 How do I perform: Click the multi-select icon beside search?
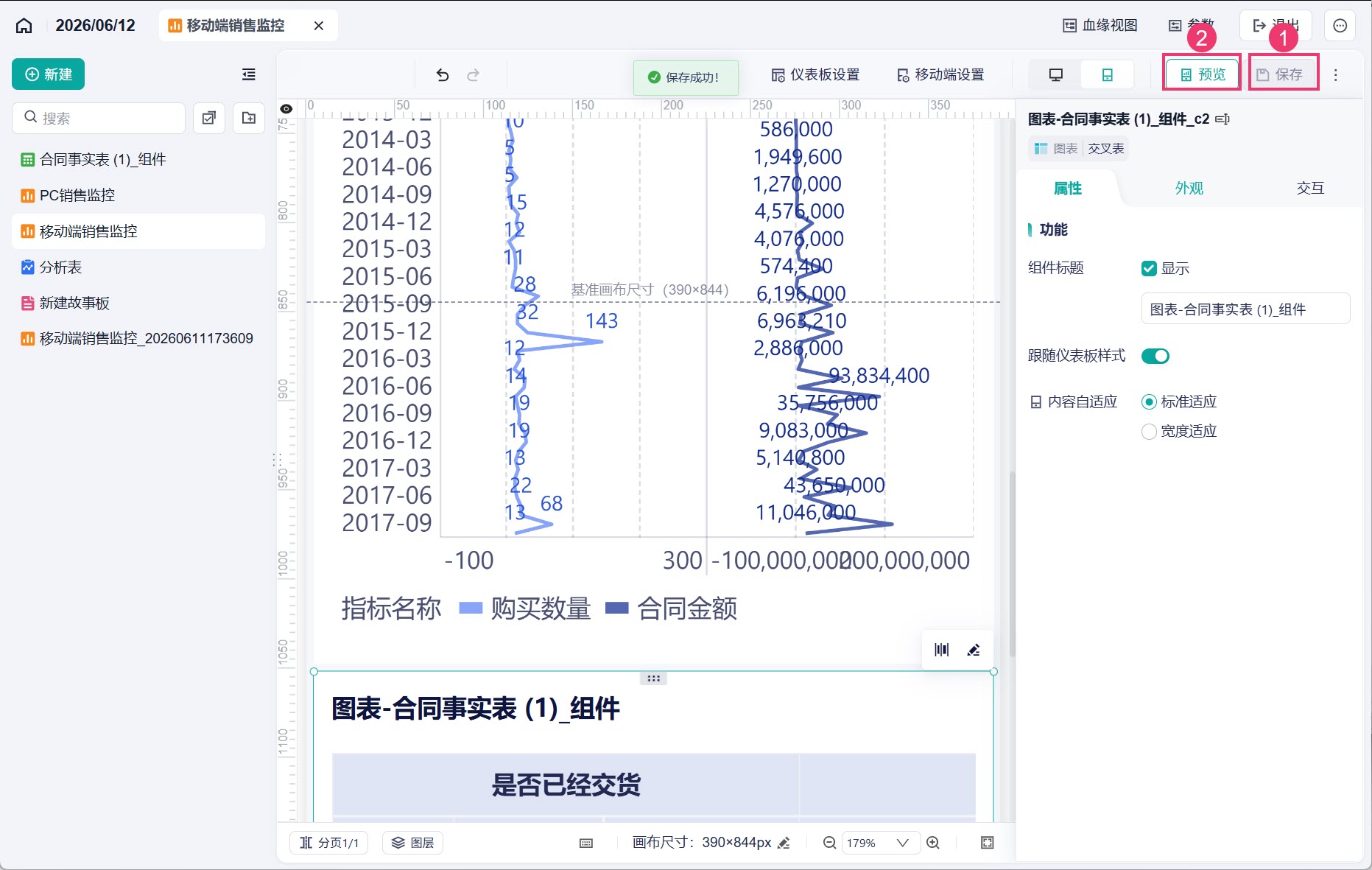[209, 118]
